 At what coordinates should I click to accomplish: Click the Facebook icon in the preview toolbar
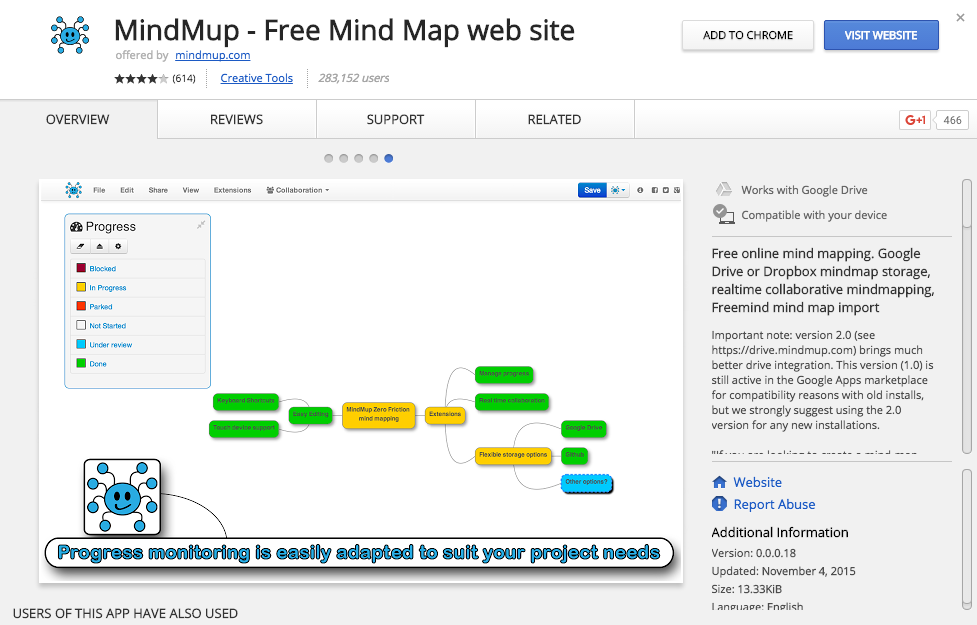click(654, 190)
